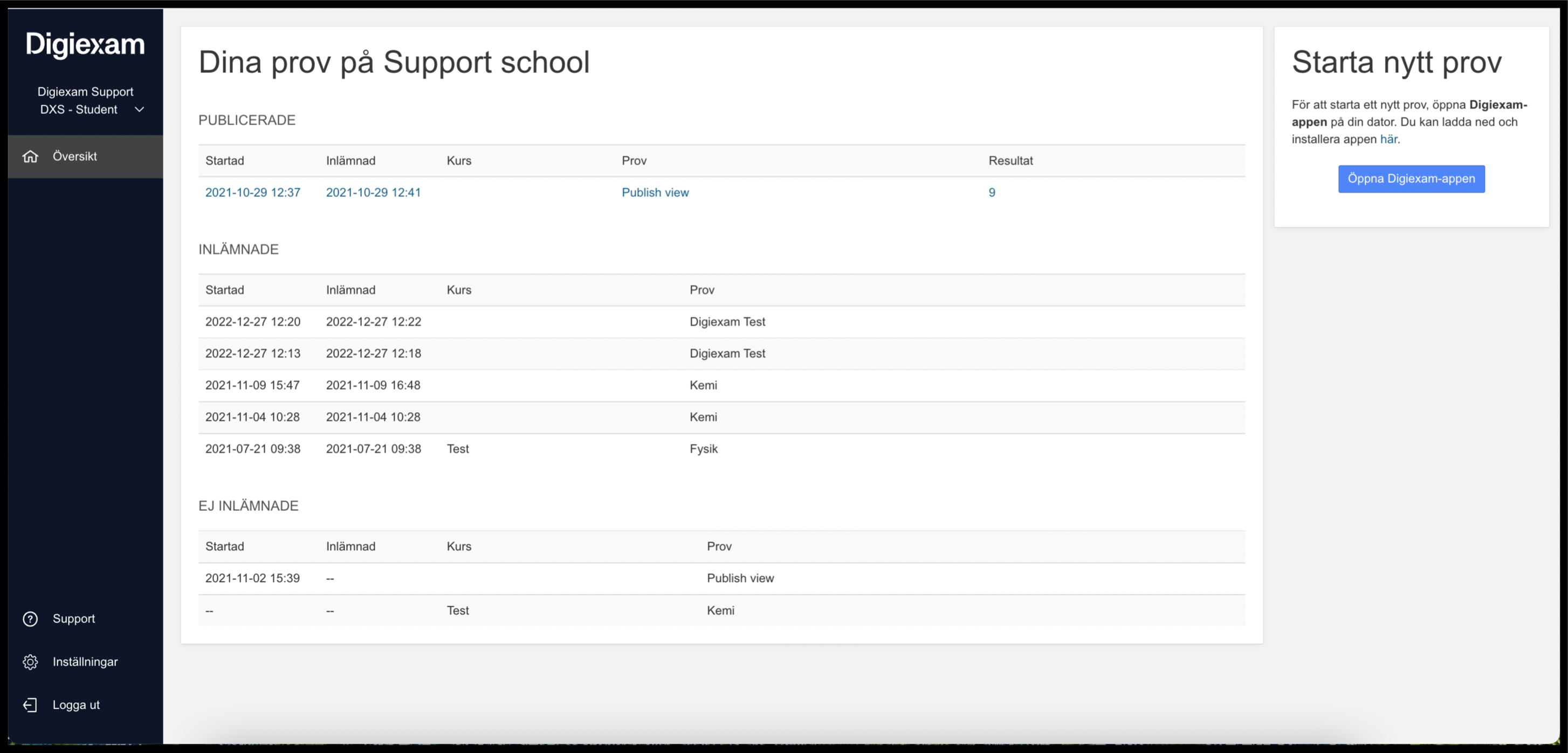
Task: Select Logga ut in the sidebar
Action: (x=85, y=705)
